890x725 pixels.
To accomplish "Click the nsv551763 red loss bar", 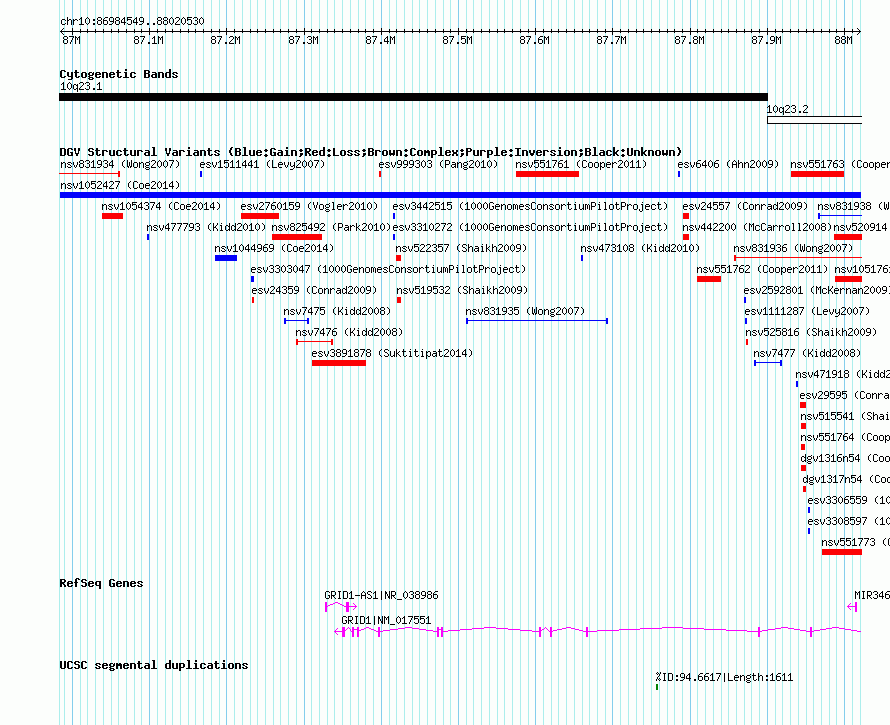I will [x=817, y=174].
